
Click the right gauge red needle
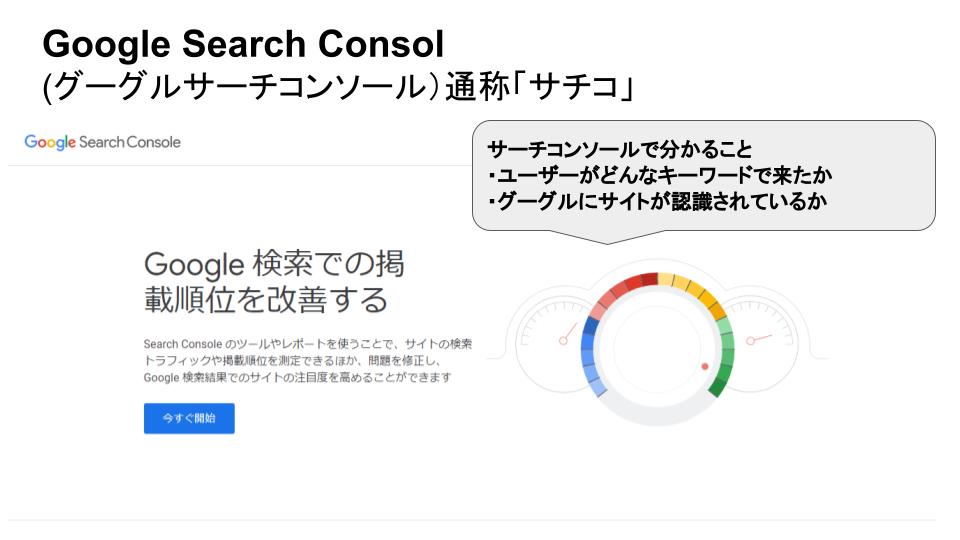click(759, 339)
